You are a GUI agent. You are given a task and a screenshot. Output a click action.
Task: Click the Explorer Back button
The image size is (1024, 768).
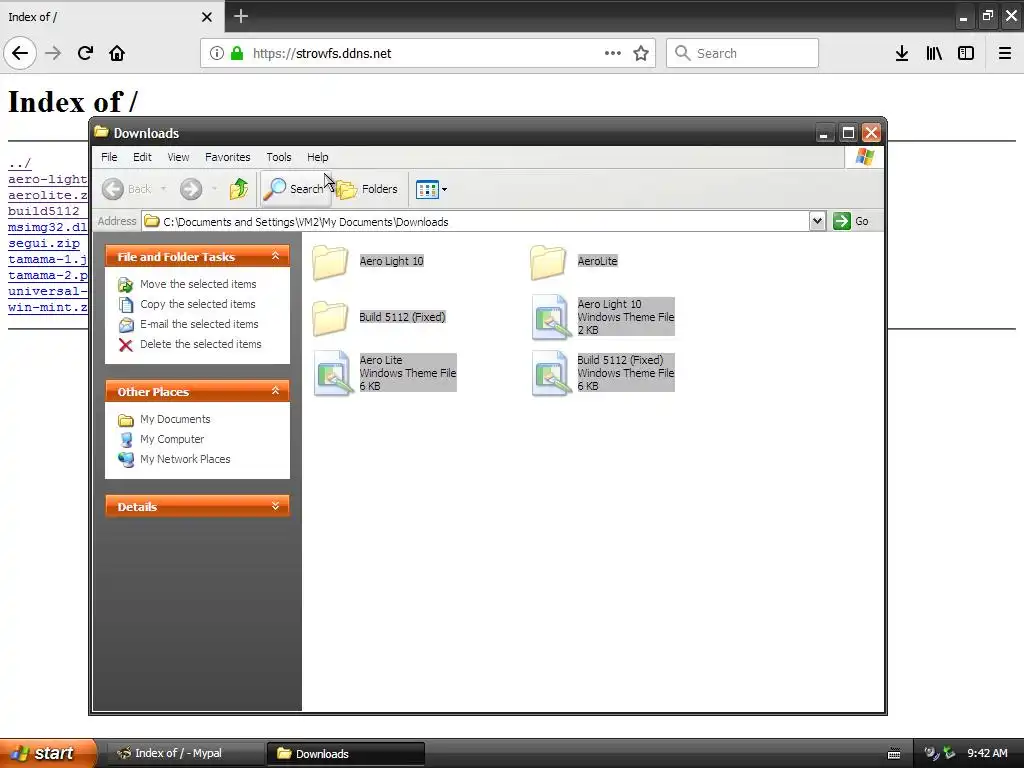(127, 189)
